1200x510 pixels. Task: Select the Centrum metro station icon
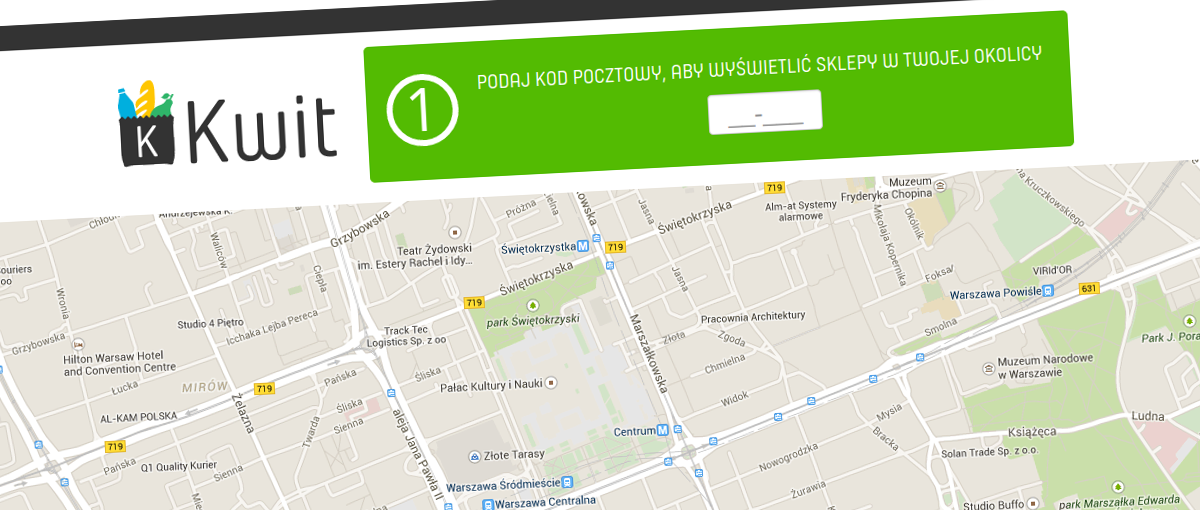[x=663, y=430]
